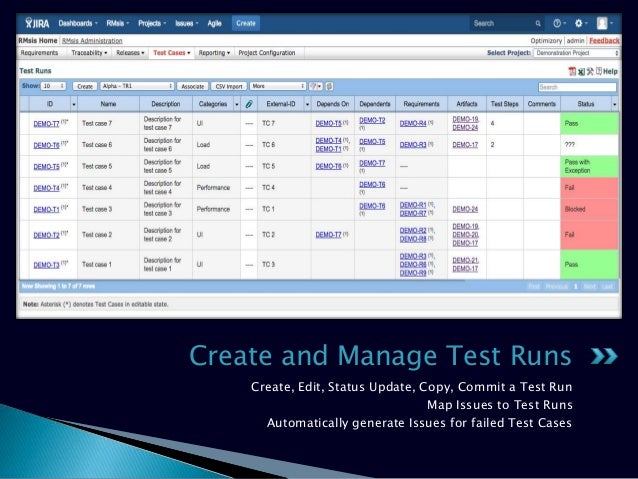Open the RMsis Administration link

(92, 41)
